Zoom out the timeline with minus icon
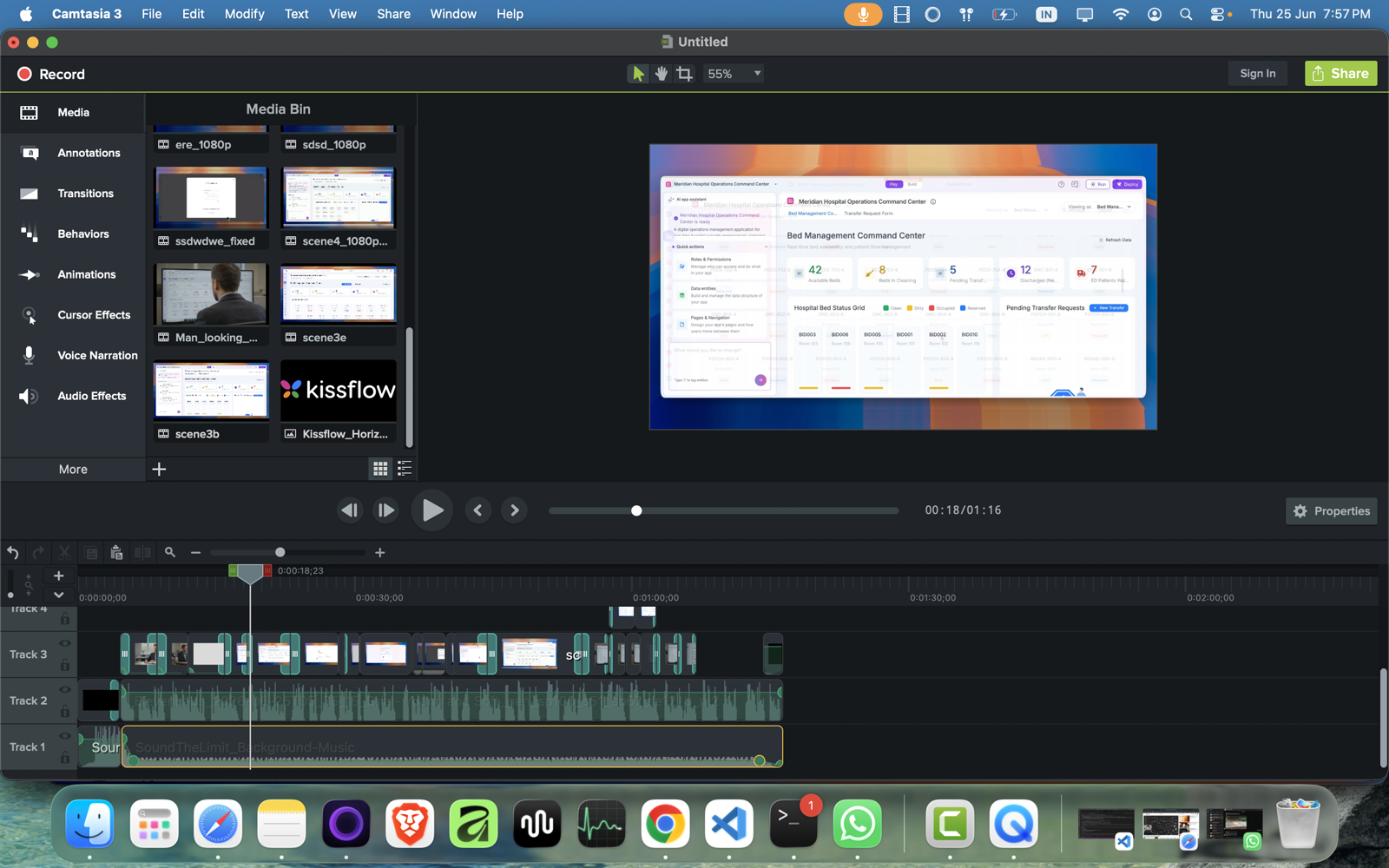The image size is (1389, 868). (195, 553)
